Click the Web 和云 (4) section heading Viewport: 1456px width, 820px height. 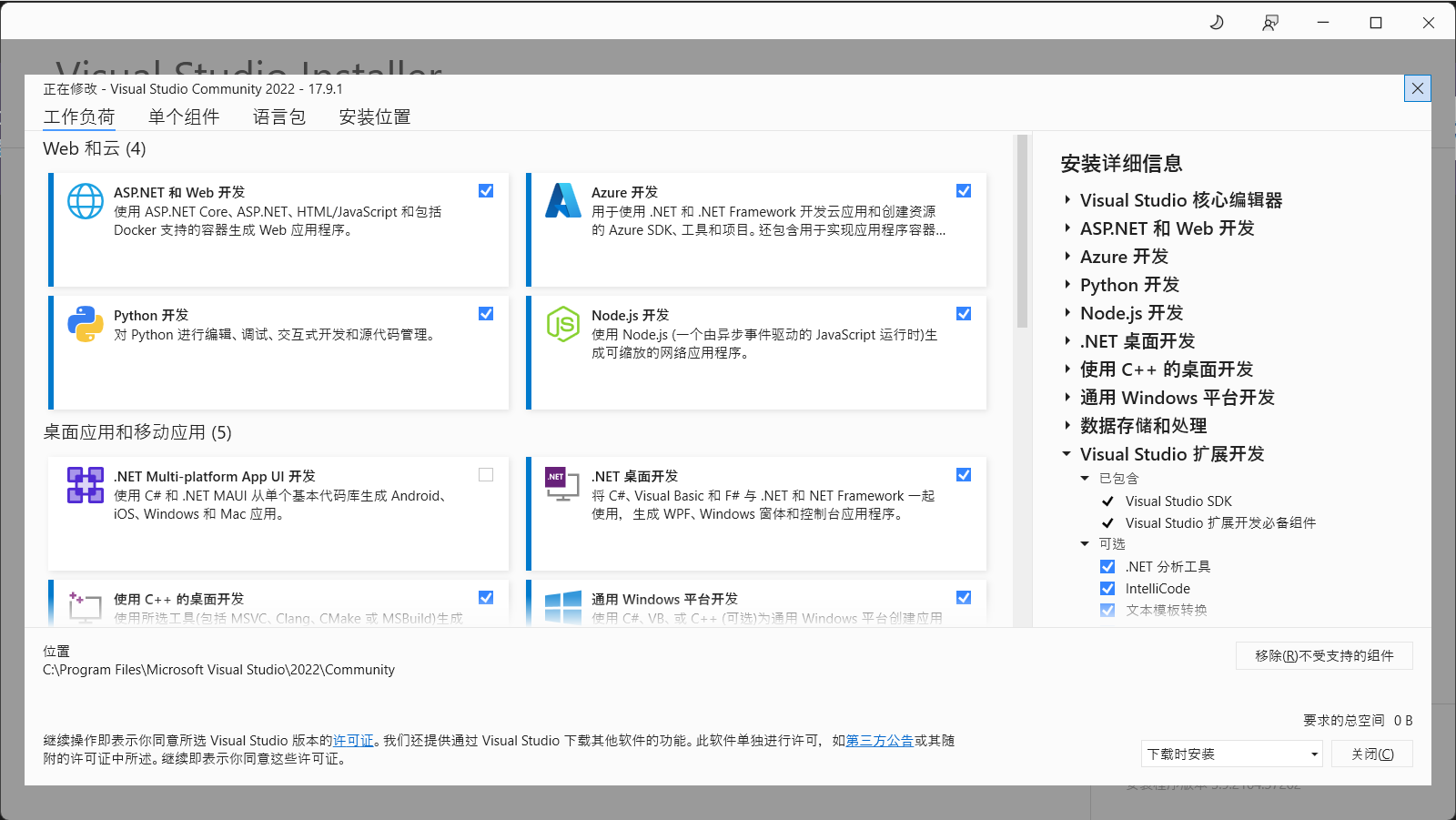click(x=95, y=148)
